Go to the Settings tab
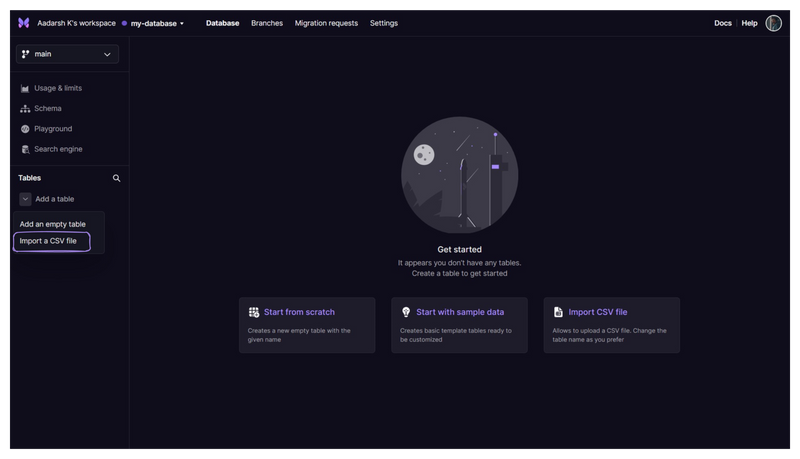Viewport: 800px width, 459px height. pyautogui.click(x=384, y=23)
